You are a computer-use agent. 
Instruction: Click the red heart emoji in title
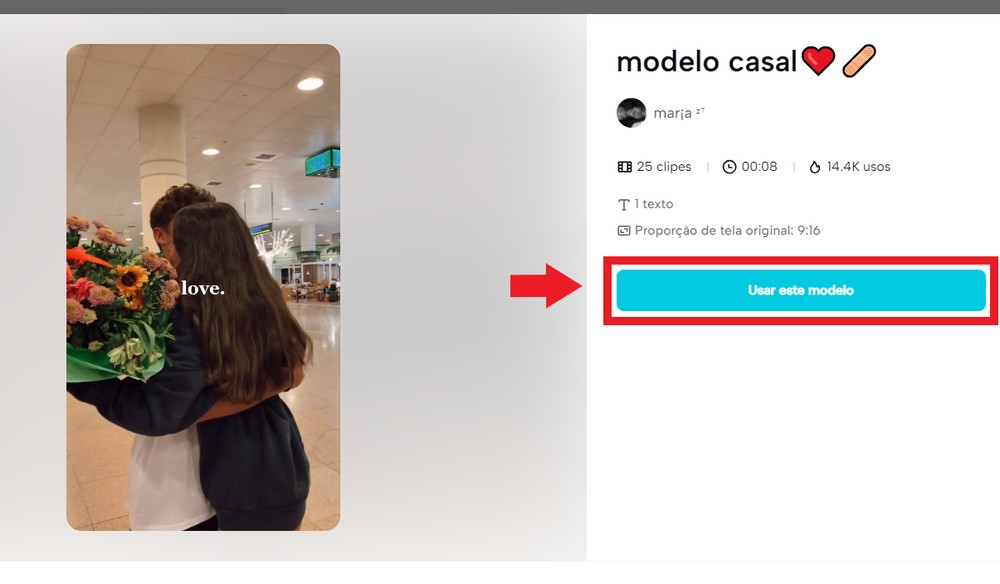[818, 61]
